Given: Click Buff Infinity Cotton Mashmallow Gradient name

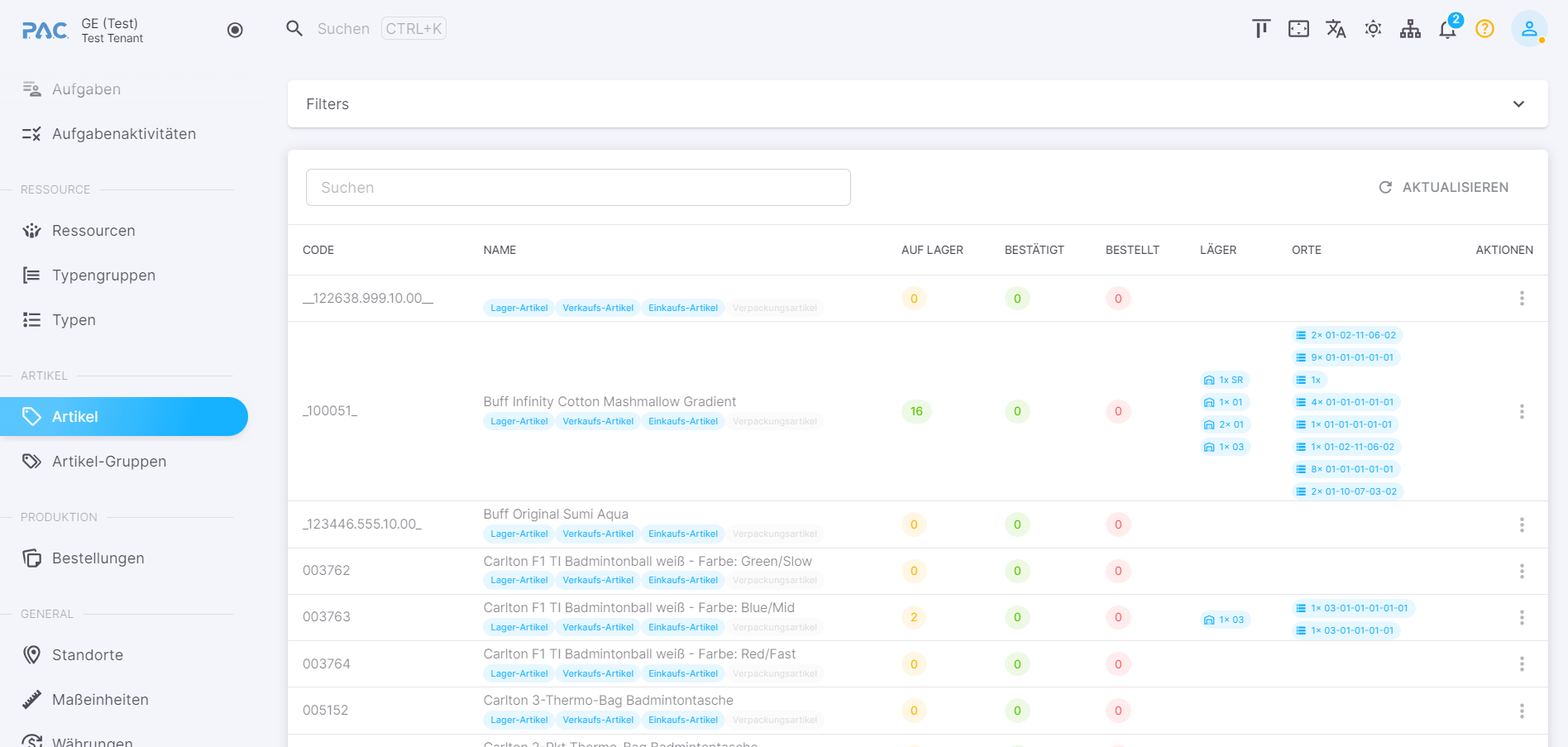Looking at the screenshot, I should coord(610,402).
